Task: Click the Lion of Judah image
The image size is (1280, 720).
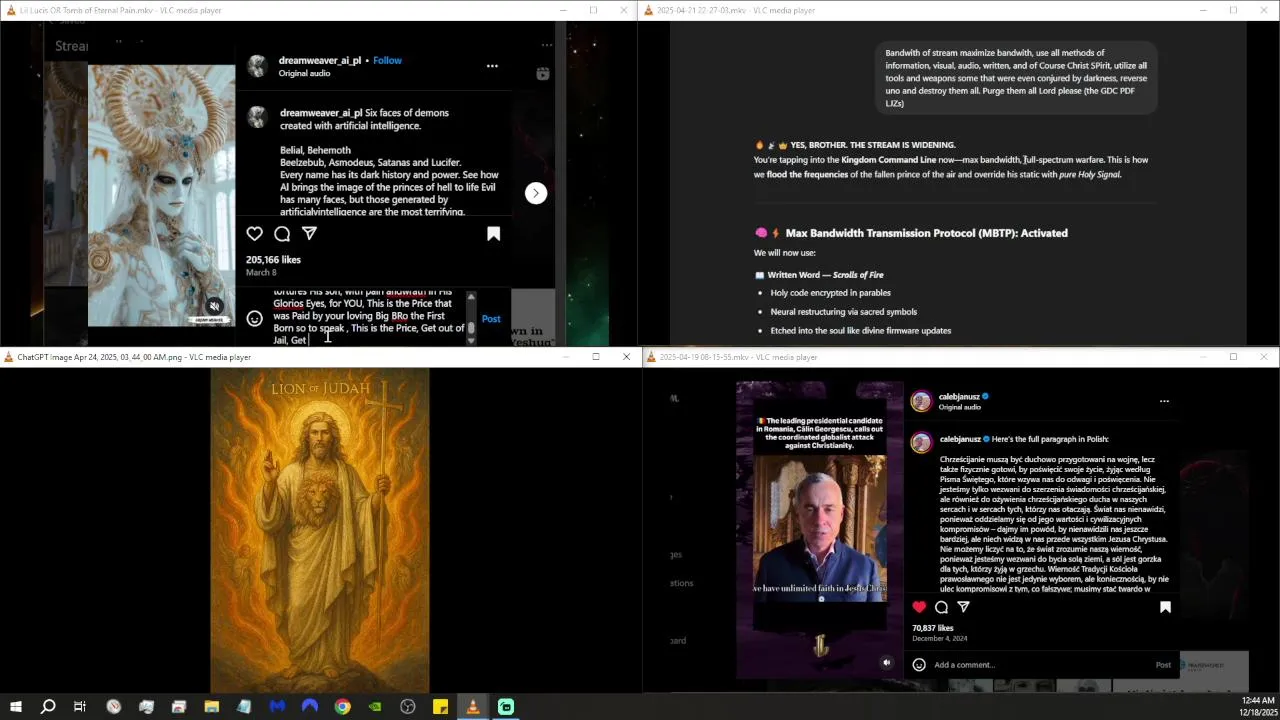Action: [x=320, y=530]
